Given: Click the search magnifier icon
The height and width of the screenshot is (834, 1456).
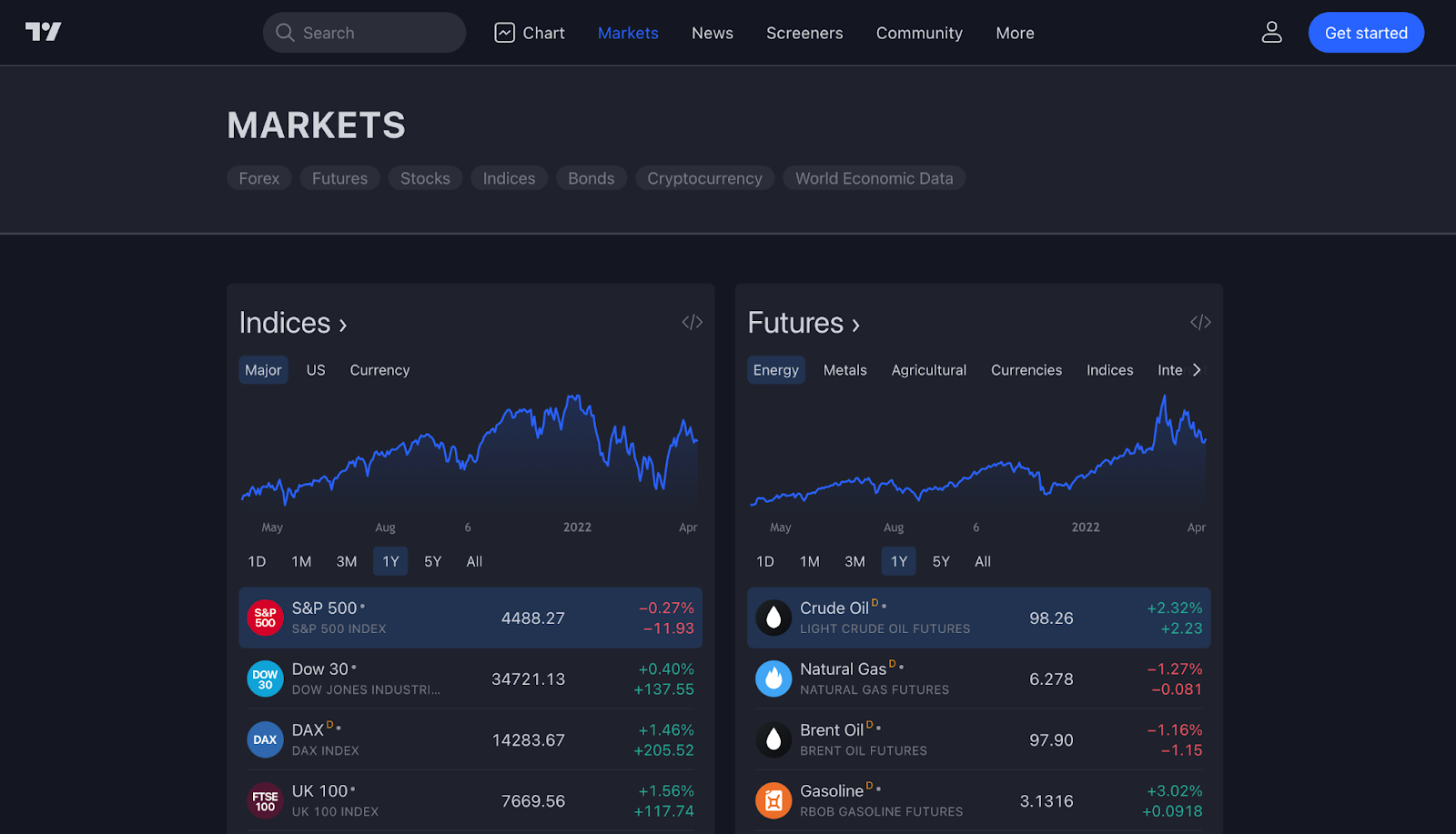Looking at the screenshot, I should [x=284, y=32].
